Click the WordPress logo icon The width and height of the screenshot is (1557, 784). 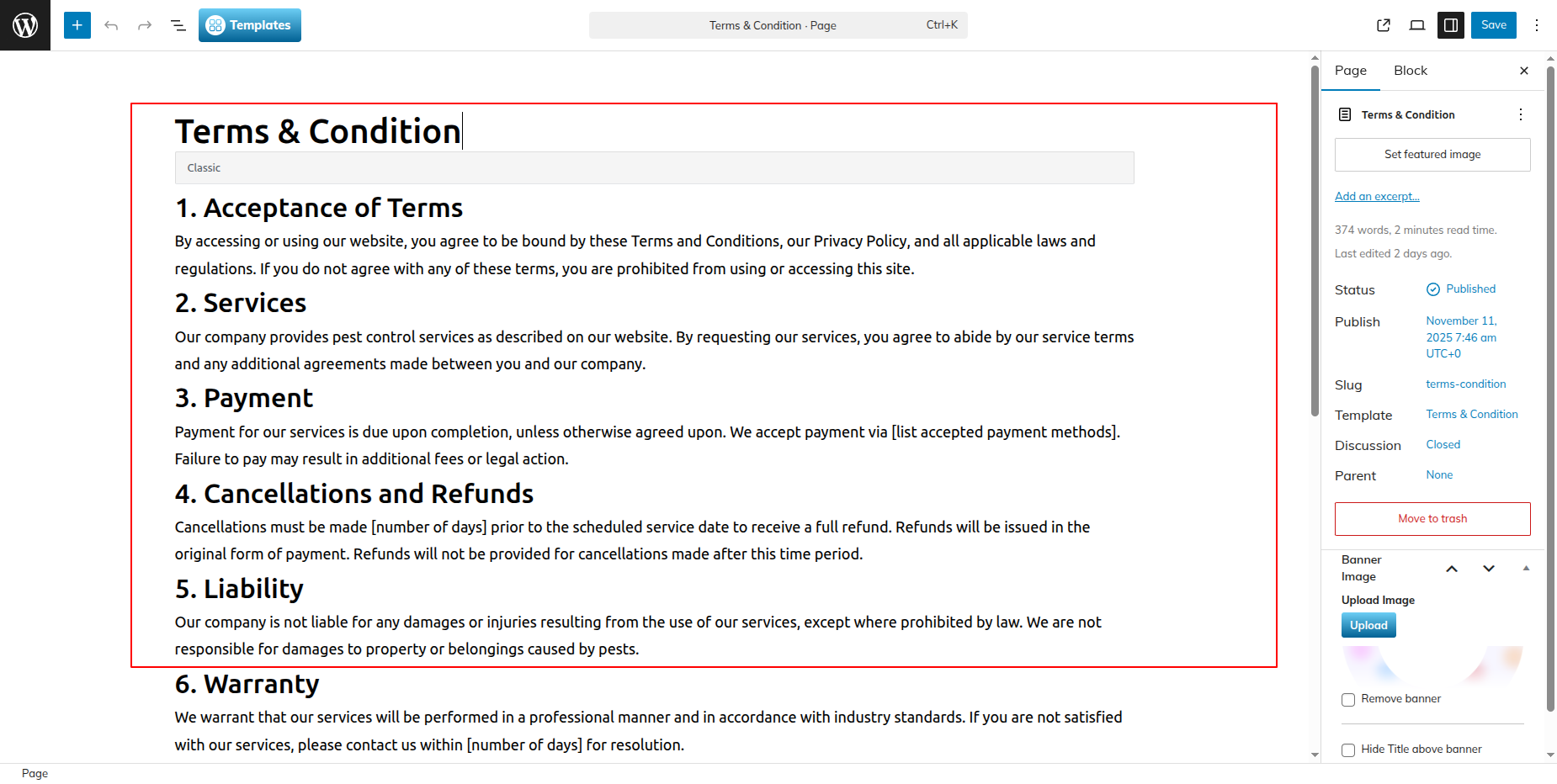tap(25, 25)
